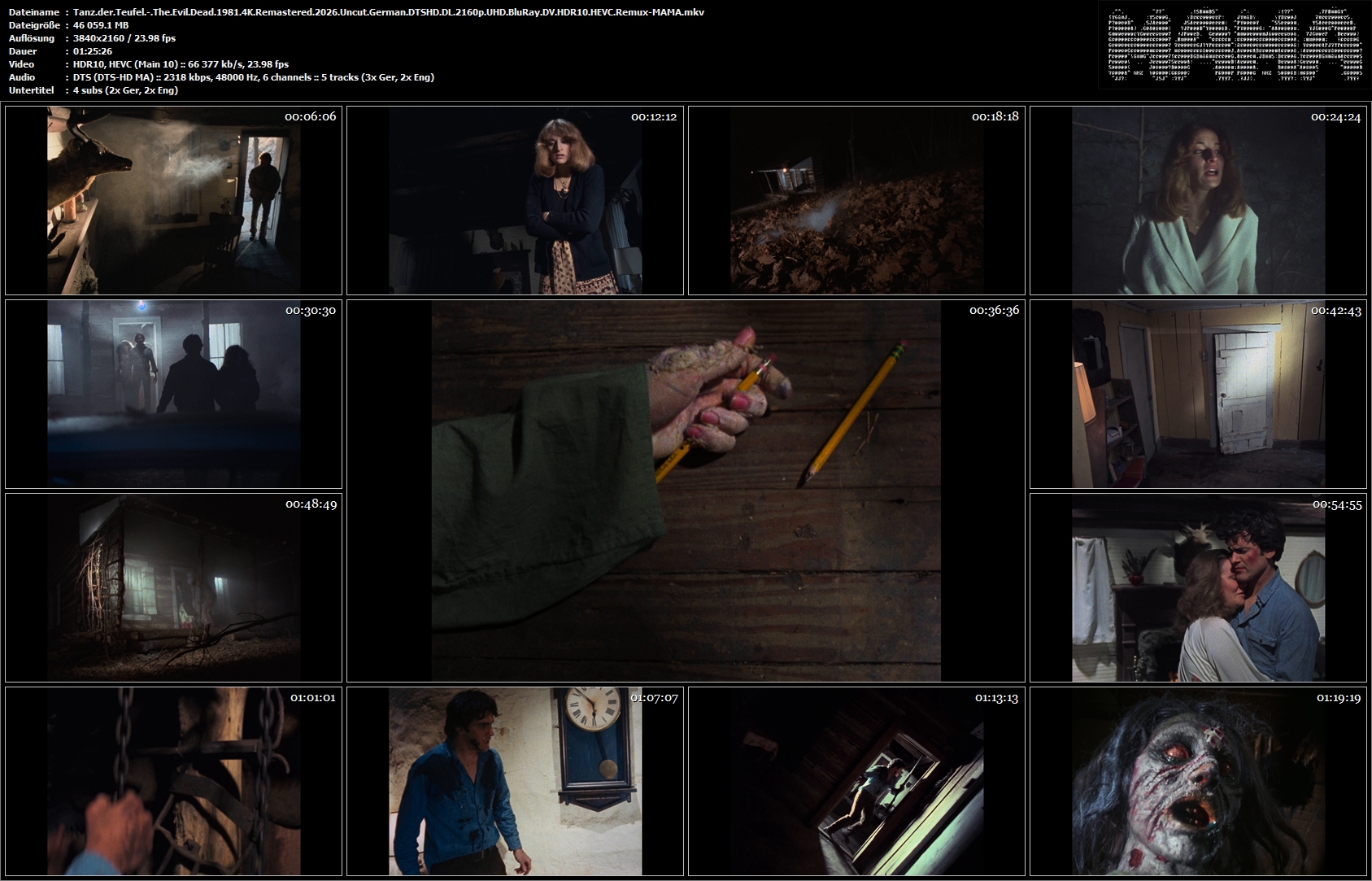Click the Video label in the header
This screenshot has height=881, width=1372.
[x=22, y=64]
